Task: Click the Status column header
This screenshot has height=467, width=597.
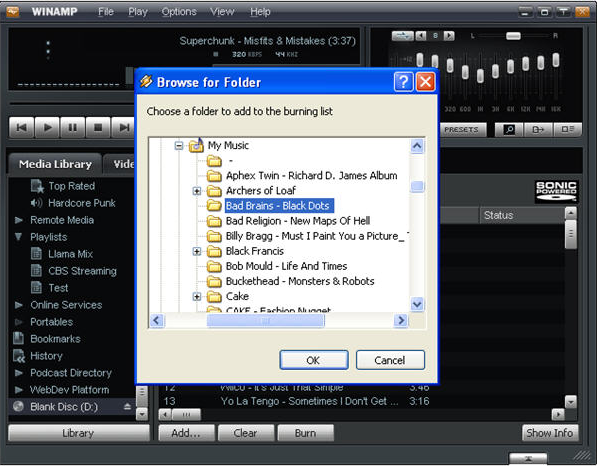Action: 522,215
